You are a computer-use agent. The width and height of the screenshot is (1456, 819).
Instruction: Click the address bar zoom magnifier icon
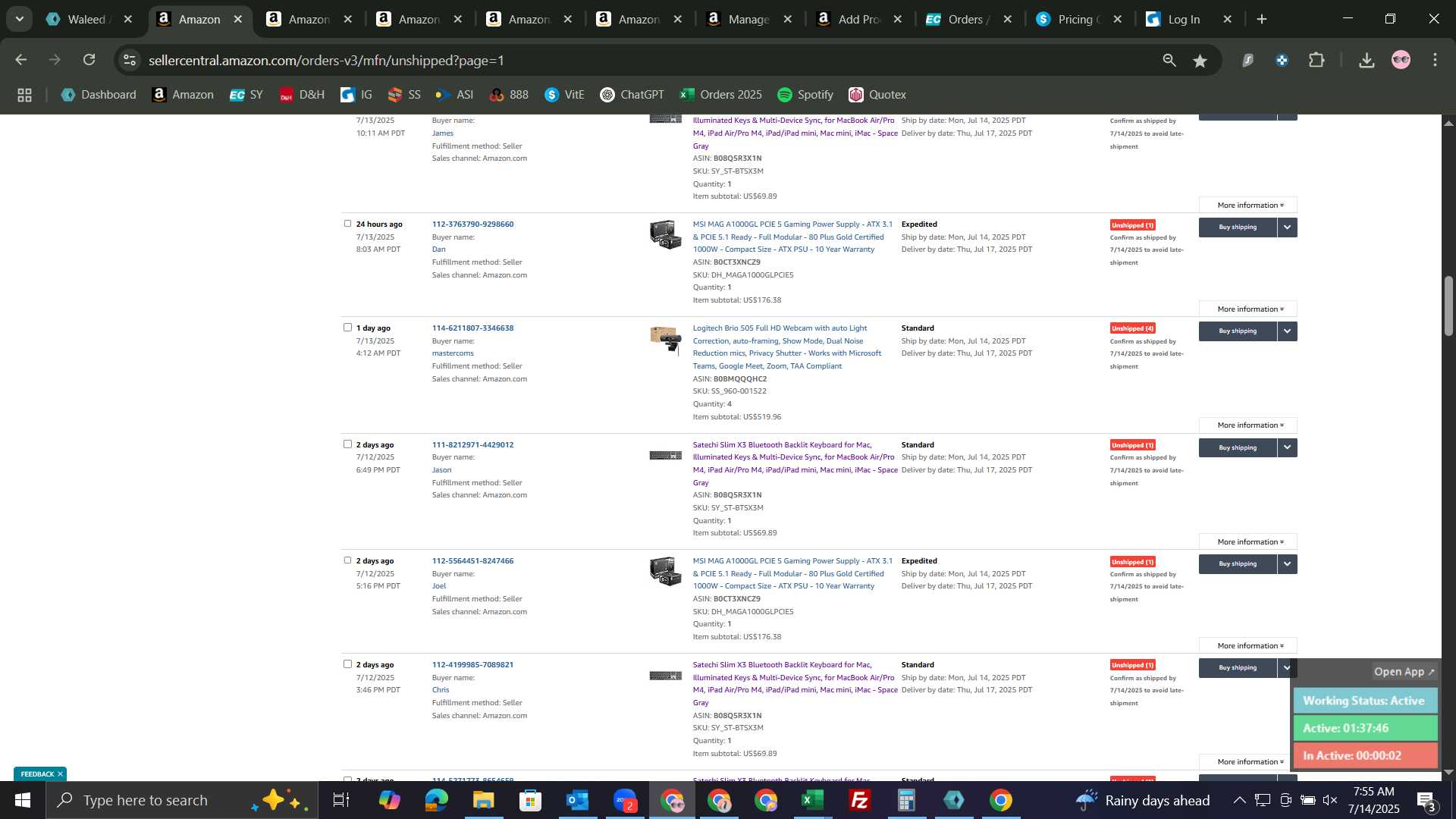(x=1169, y=60)
